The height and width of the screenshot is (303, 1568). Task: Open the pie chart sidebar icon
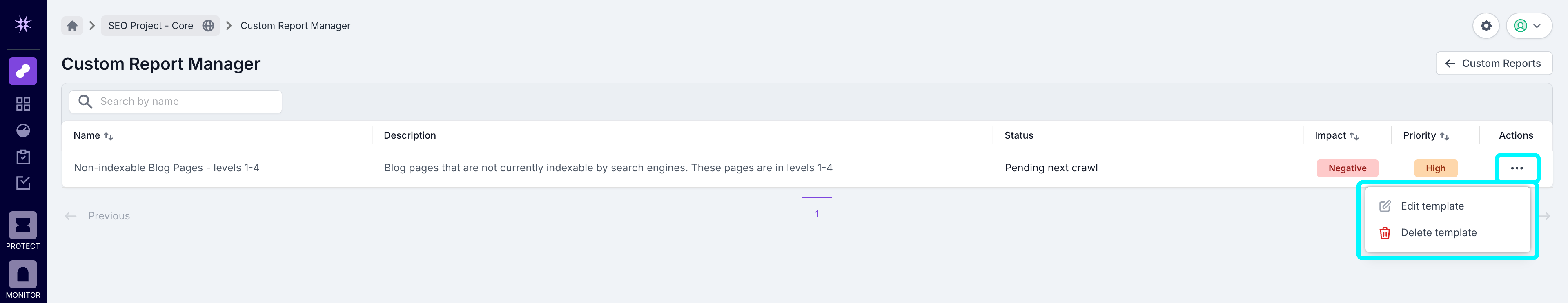(x=23, y=131)
